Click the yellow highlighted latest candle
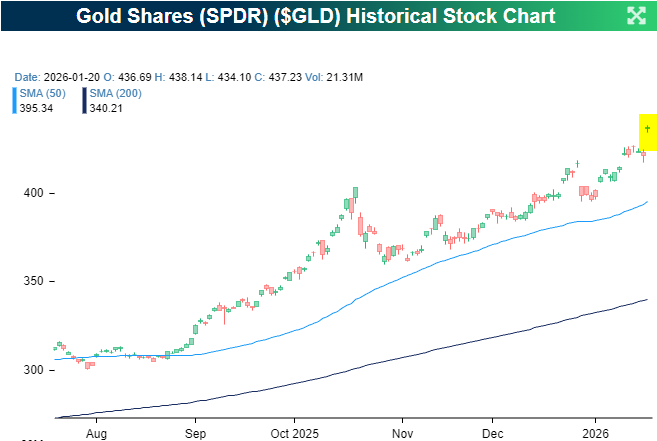The width and height of the screenshot is (657, 441). pos(648,131)
